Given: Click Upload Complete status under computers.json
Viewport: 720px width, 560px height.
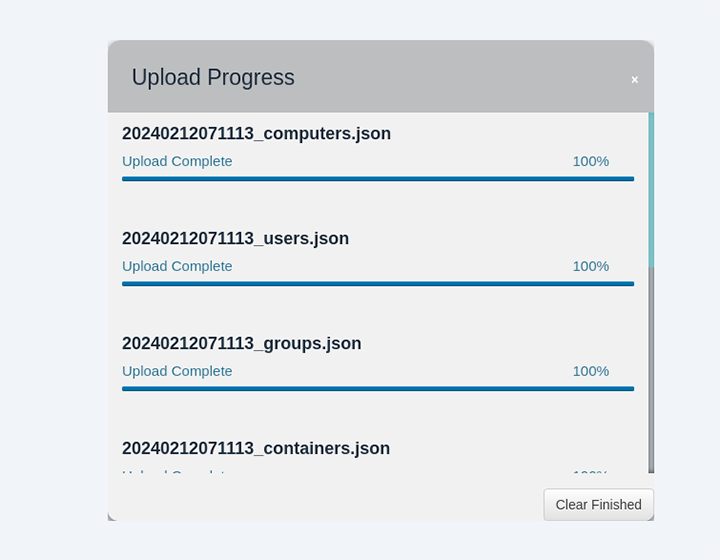Looking at the screenshot, I should coord(177,162).
